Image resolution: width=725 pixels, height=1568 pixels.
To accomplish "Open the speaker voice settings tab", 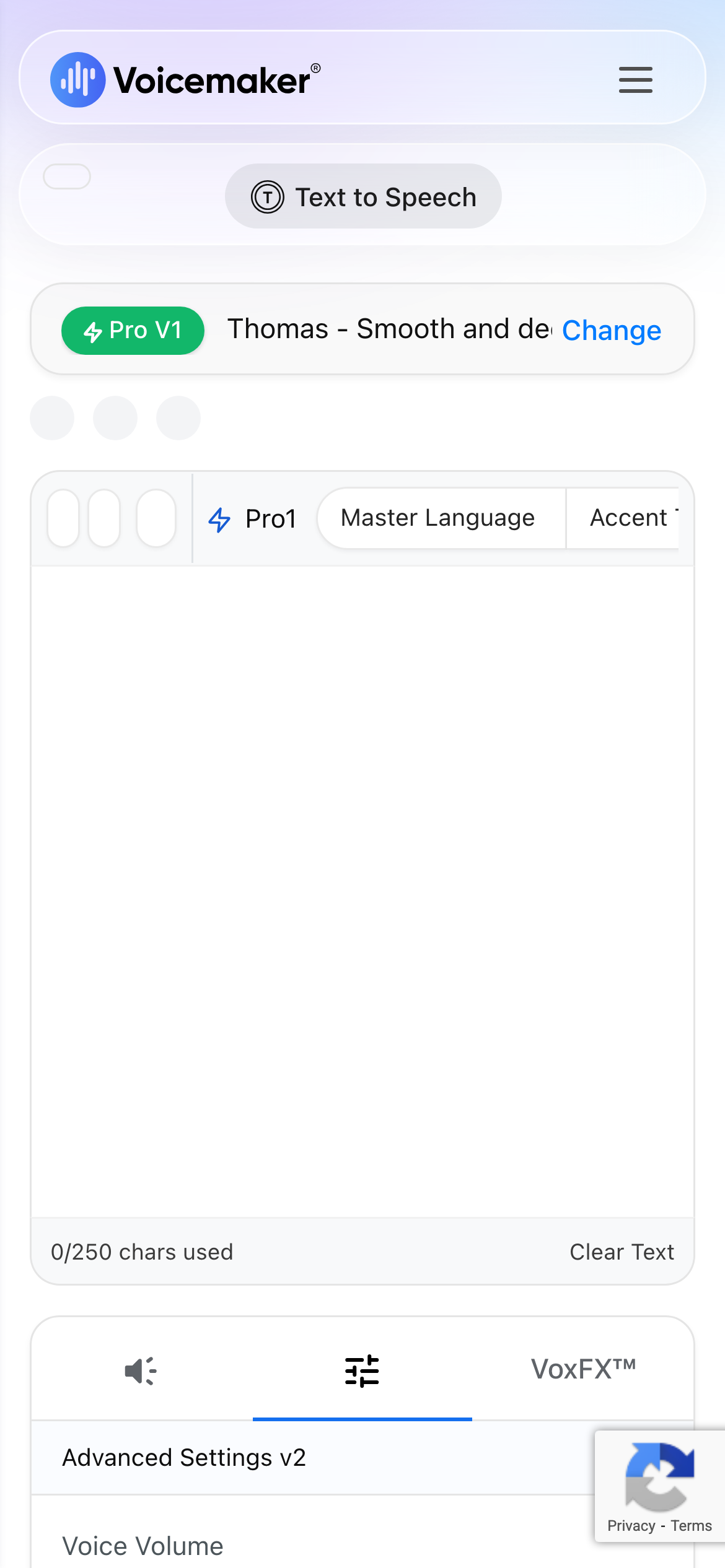I will click(141, 1370).
